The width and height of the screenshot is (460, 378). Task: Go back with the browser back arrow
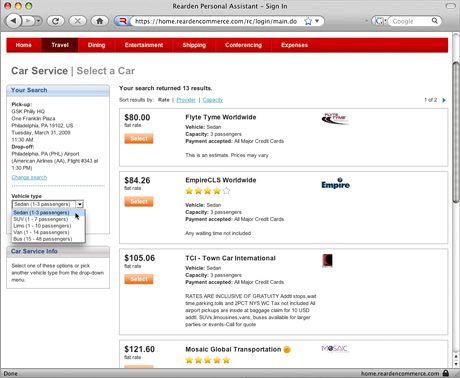pyautogui.click(x=14, y=21)
